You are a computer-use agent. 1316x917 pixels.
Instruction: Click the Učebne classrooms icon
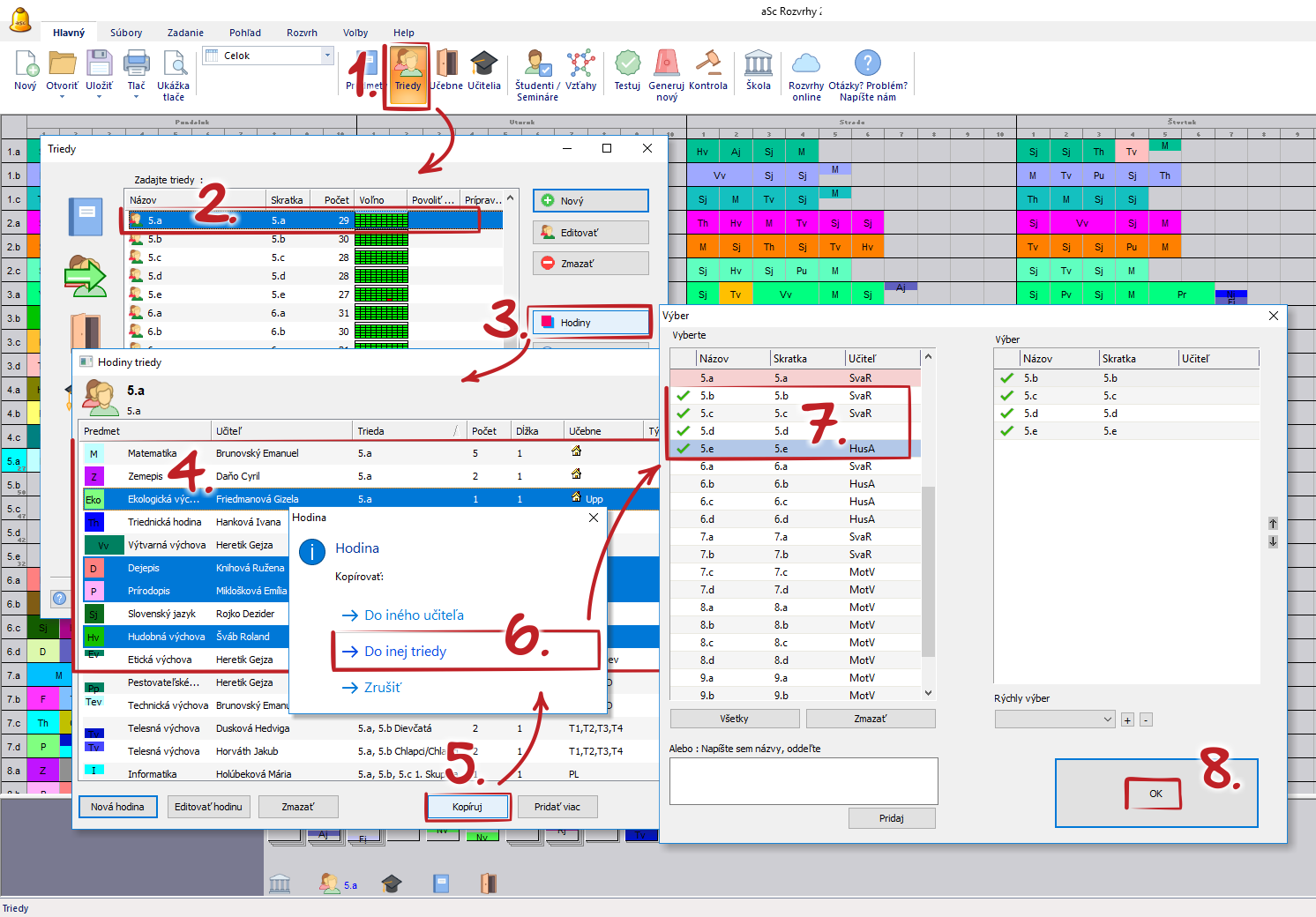[x=446, y=66]
